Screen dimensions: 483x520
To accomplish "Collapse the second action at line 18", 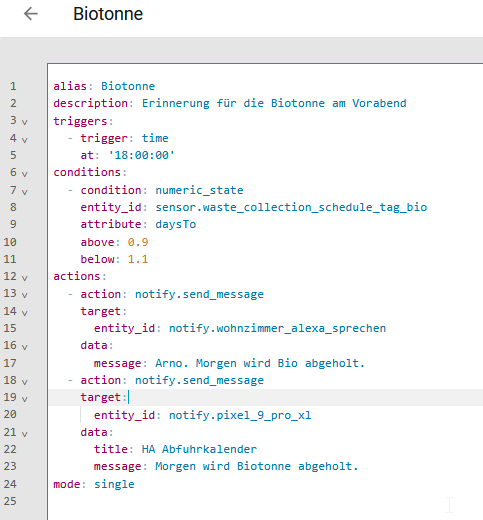I will (24, 382).
